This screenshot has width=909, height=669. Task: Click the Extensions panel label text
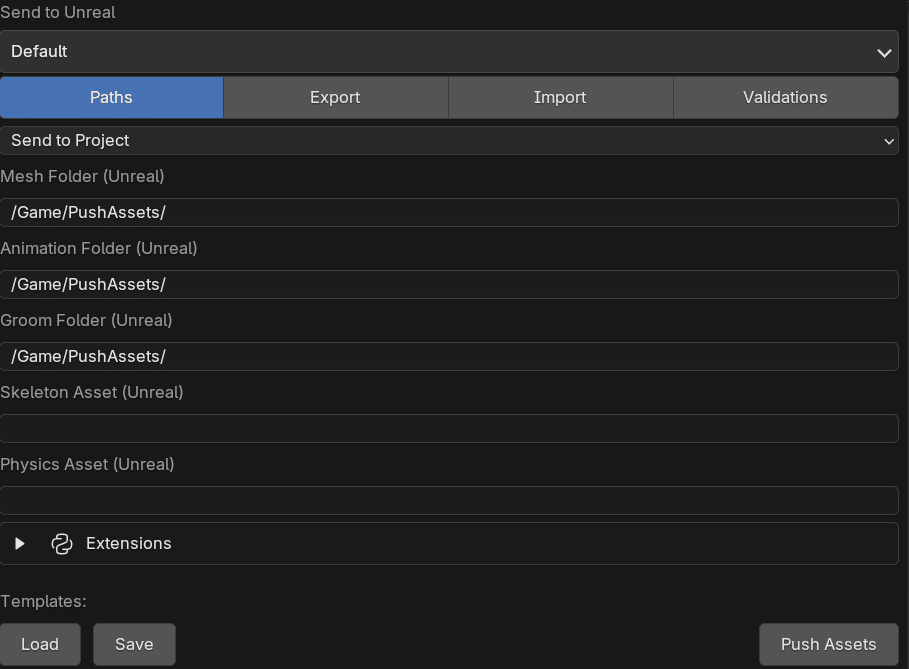tap(128, 544)
